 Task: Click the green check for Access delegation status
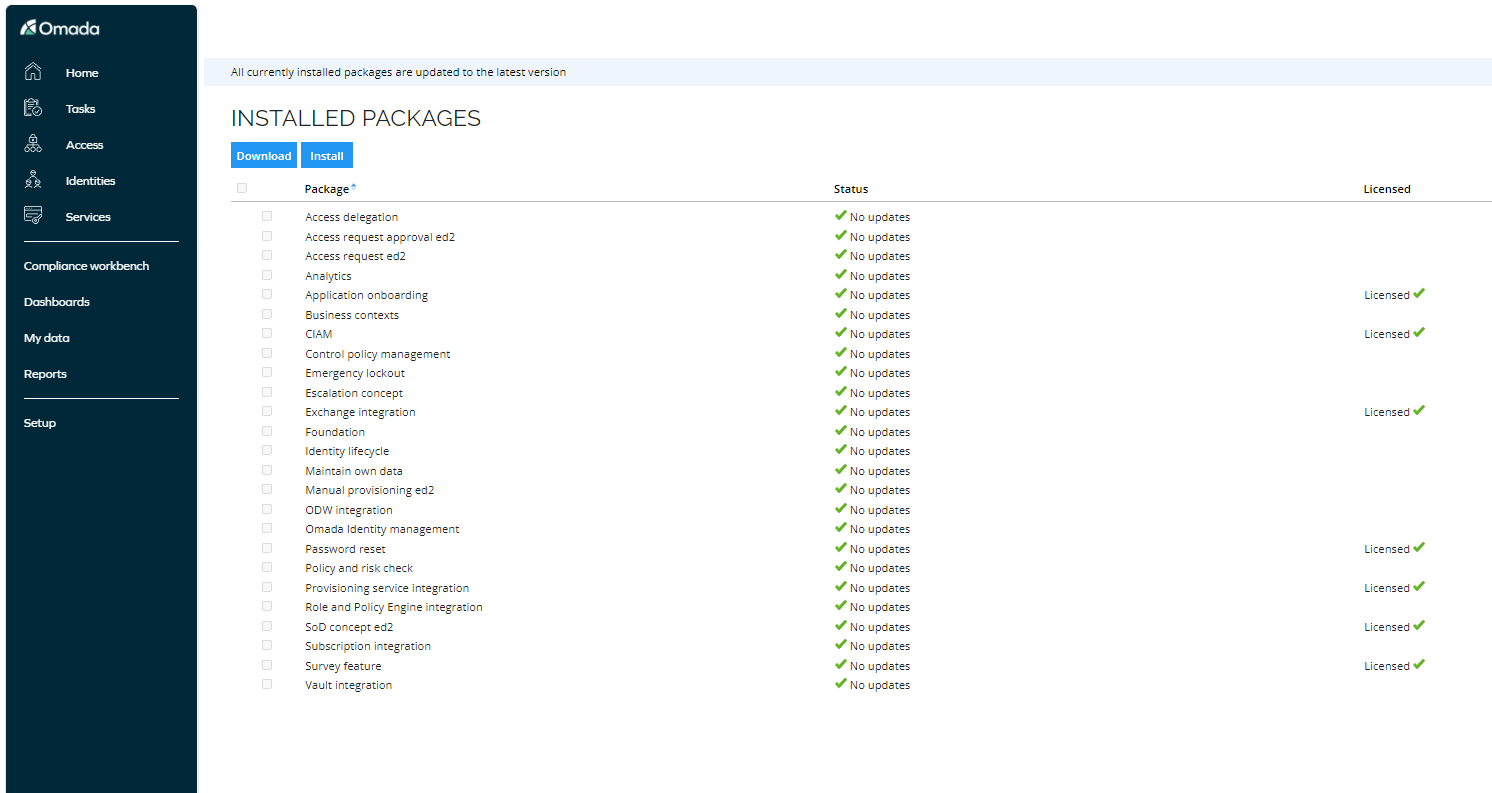841,216
